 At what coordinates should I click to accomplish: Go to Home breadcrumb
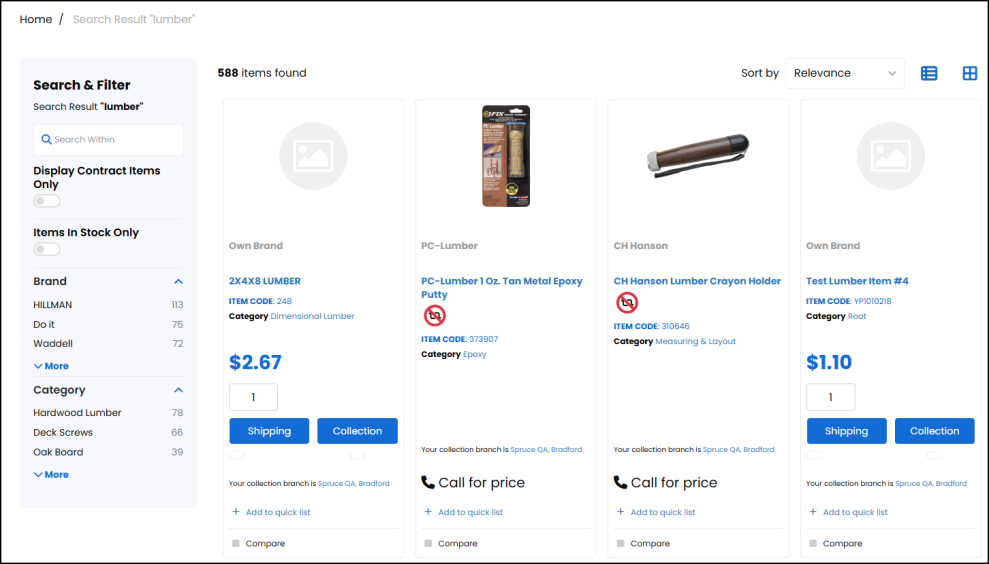coord(36,19)
